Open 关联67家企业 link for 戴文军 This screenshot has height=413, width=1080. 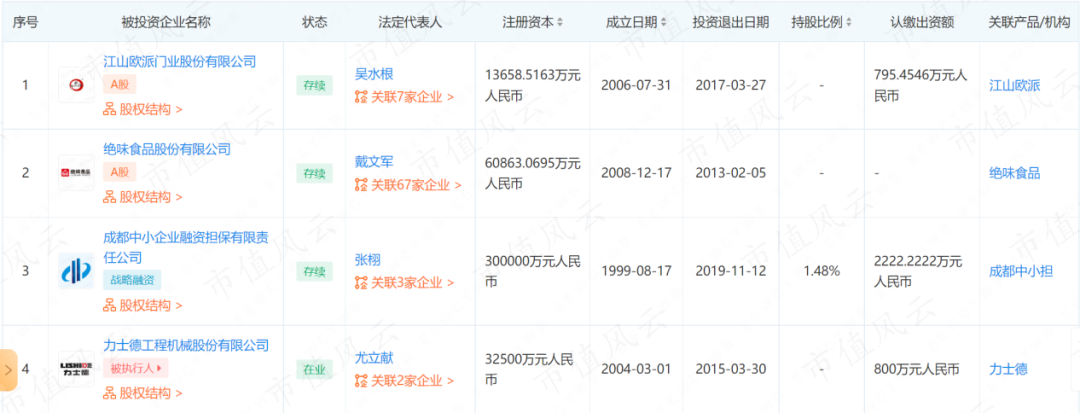[x=408, y=184]
